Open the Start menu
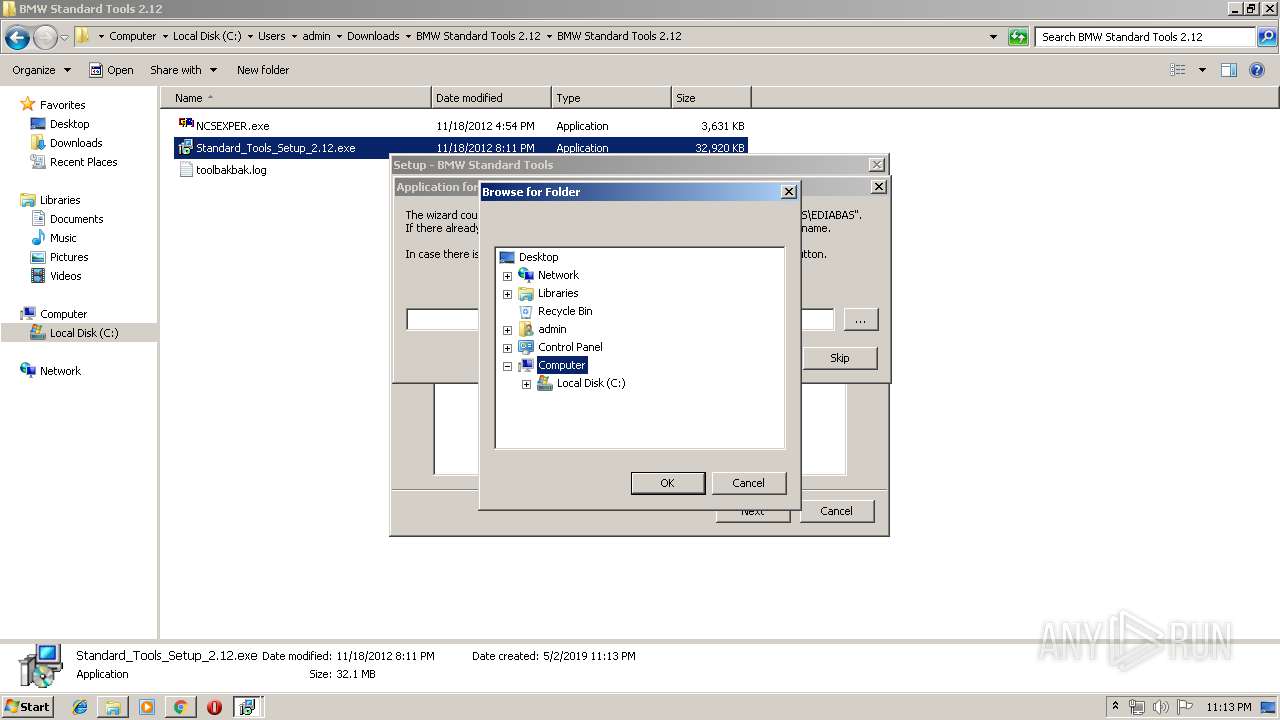The width and height of the screenshot is (1280, 720). click(x=27, y=707)
